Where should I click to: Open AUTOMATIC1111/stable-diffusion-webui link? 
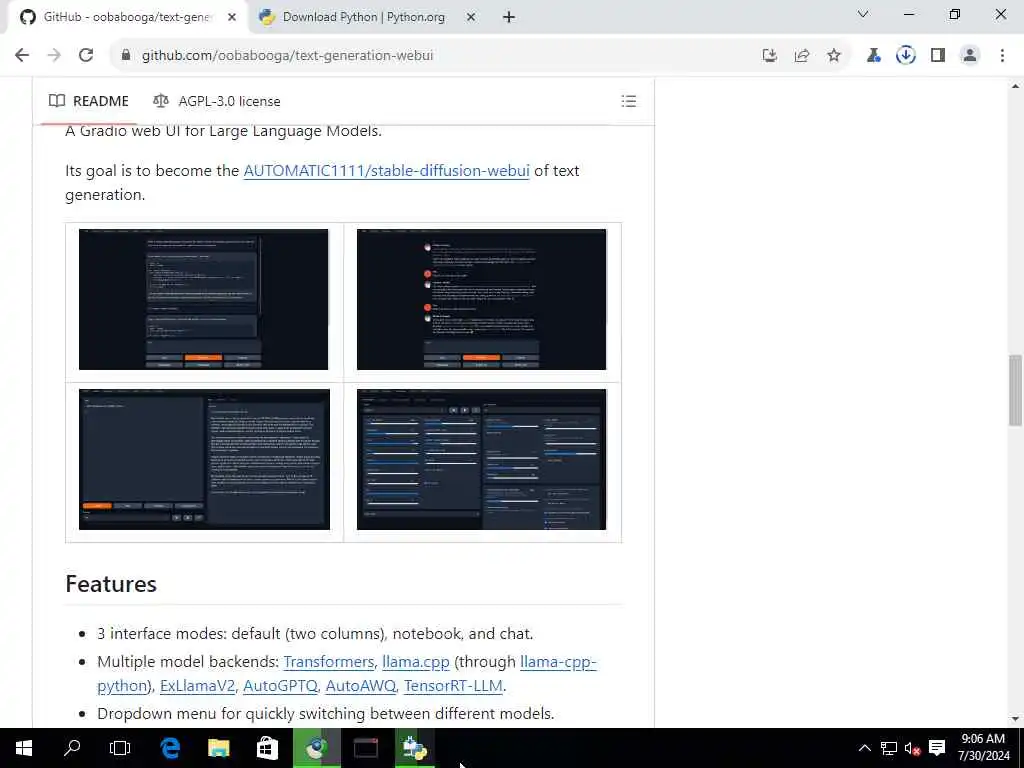tap(386, 170)
